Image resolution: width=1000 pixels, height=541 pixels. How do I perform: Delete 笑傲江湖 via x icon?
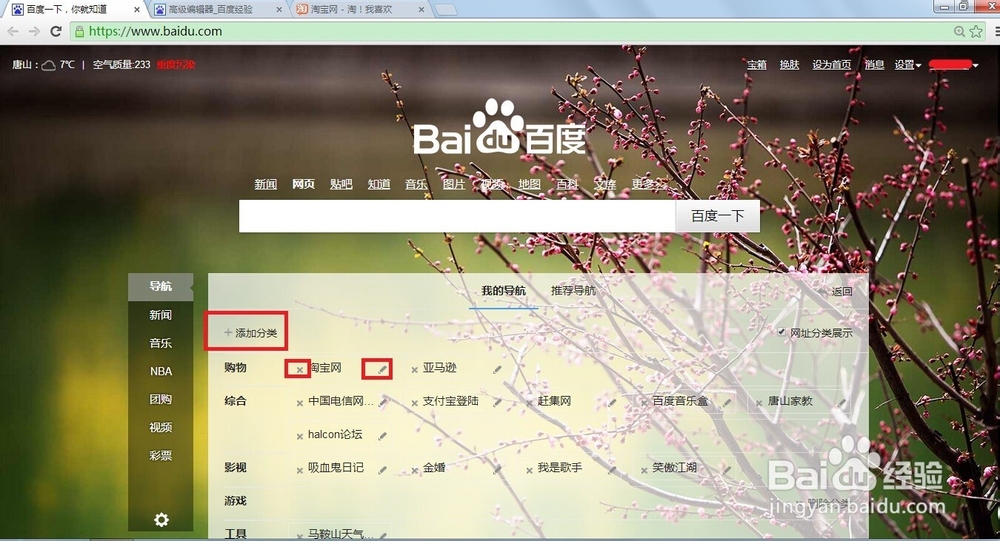click(x=644, y=470)
